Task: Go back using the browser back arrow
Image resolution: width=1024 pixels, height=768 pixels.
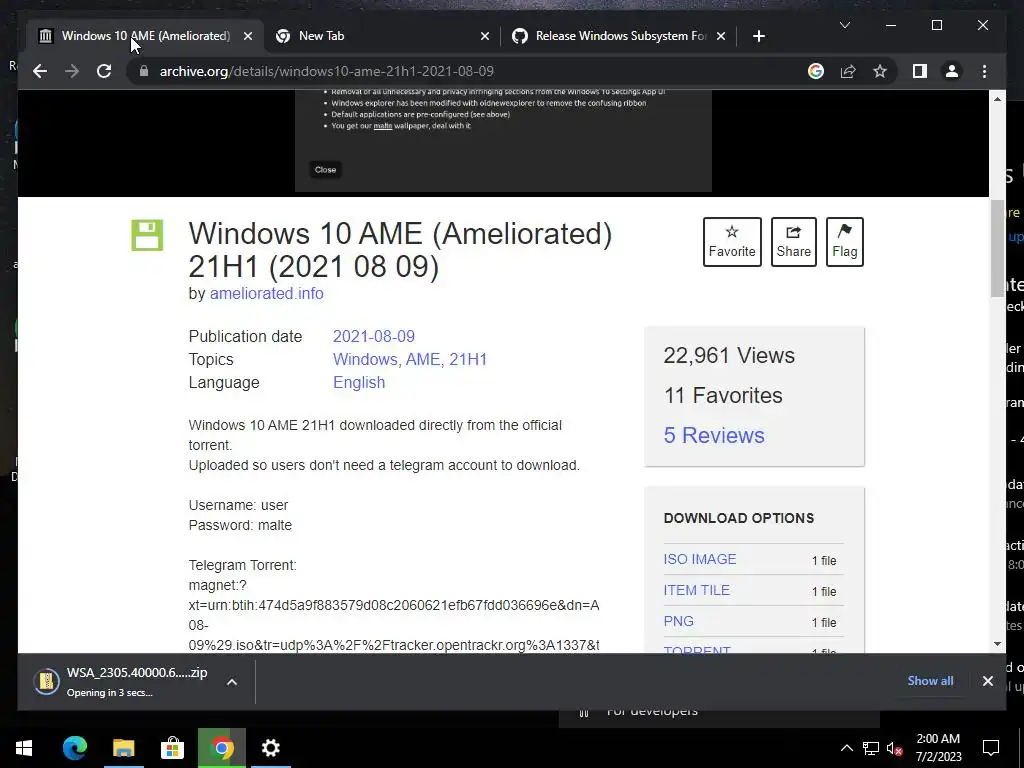Action: pos(40,71)
